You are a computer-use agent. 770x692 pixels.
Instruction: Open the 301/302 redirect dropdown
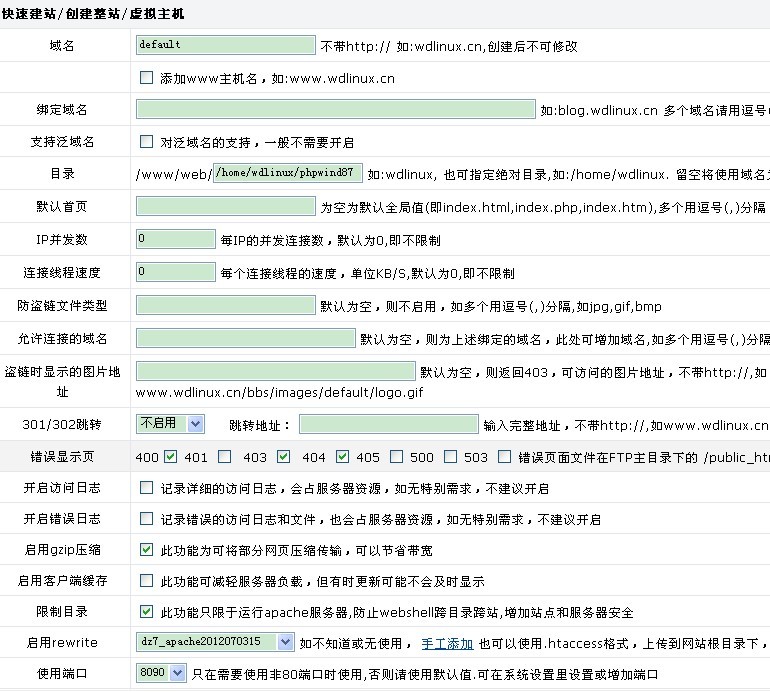tap(170, 424)
